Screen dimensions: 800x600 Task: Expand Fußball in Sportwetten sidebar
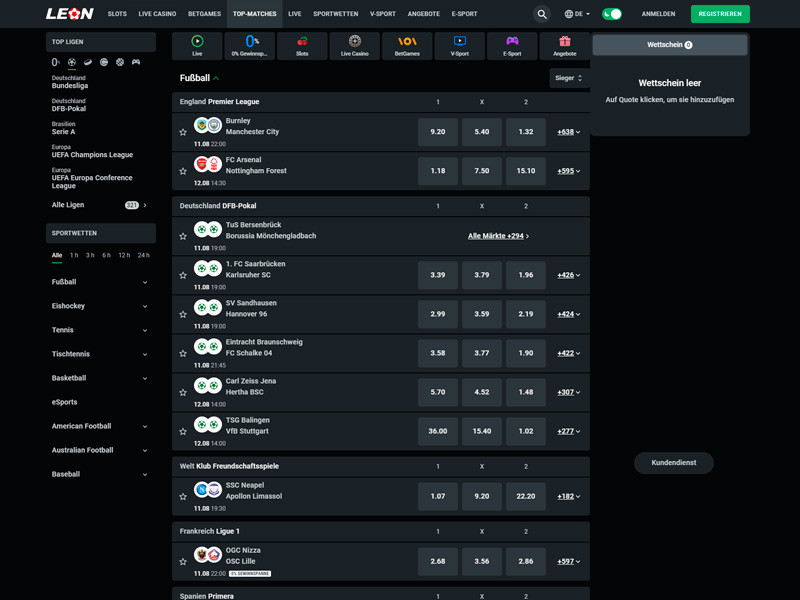point(100,282)
